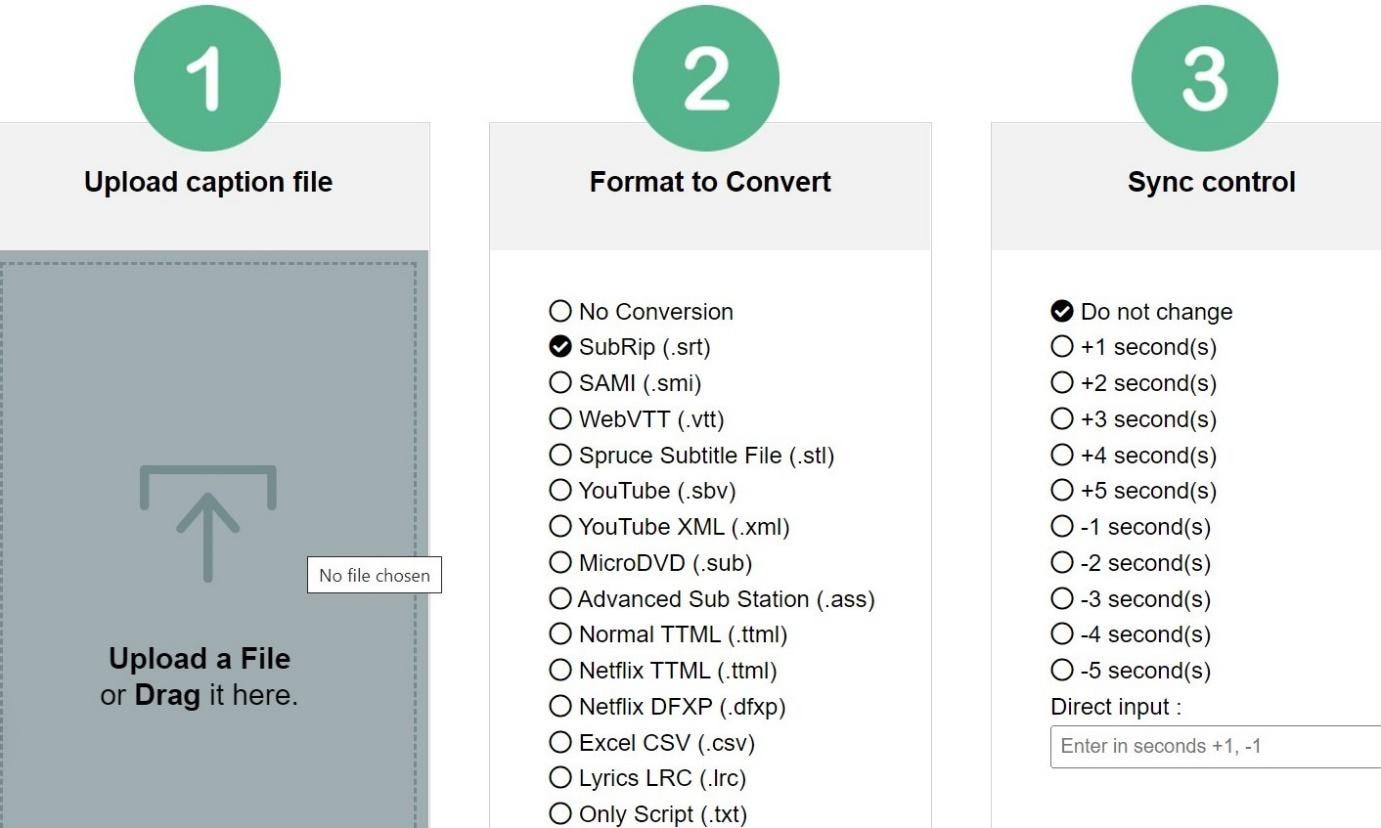The width and height of the screenshot is (1381, 828).
Task: Select Advanced Sub Station (.ass) format
Action: click(x=560, y=599)
